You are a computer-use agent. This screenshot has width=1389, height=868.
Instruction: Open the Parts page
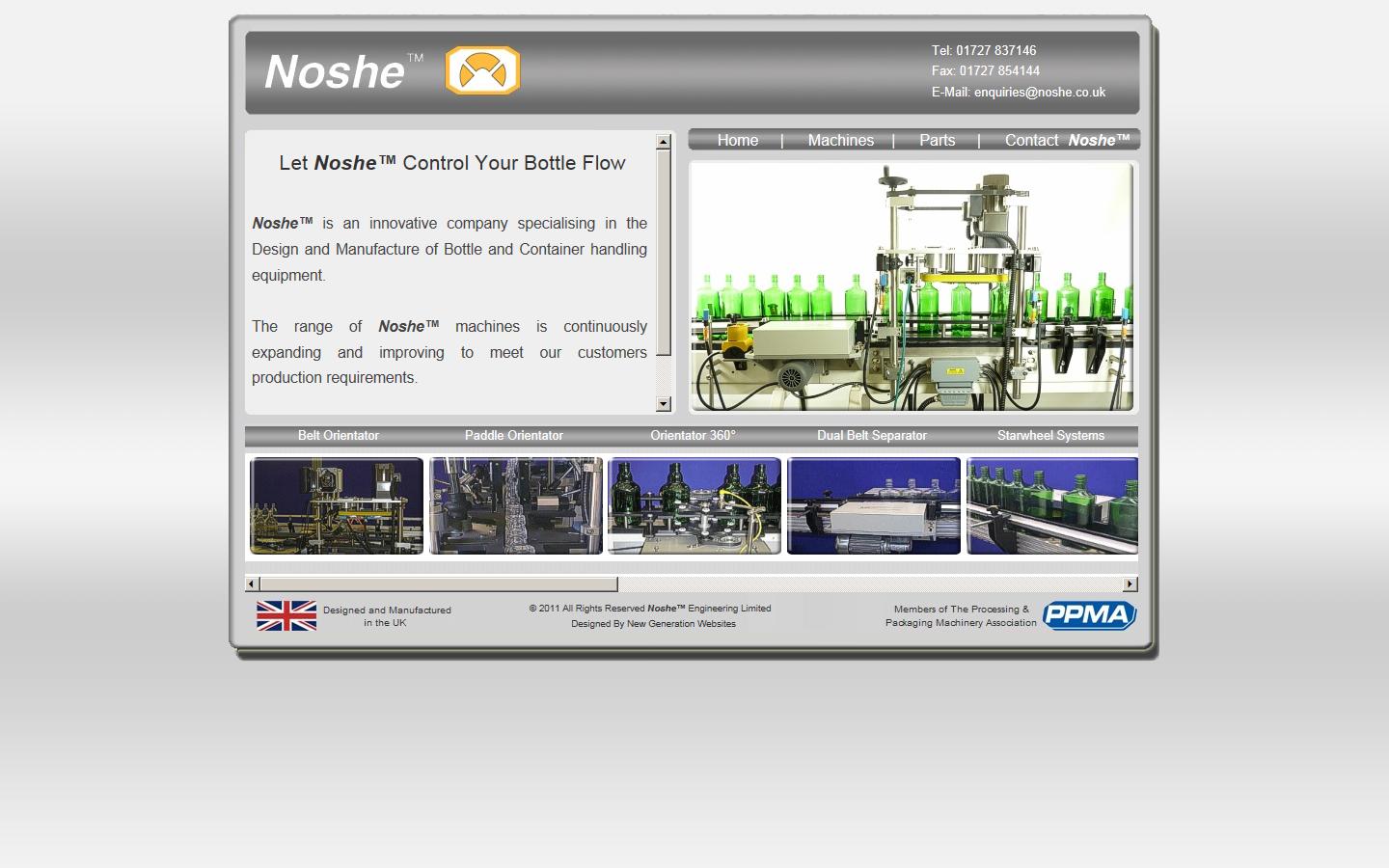click(937, 140)
